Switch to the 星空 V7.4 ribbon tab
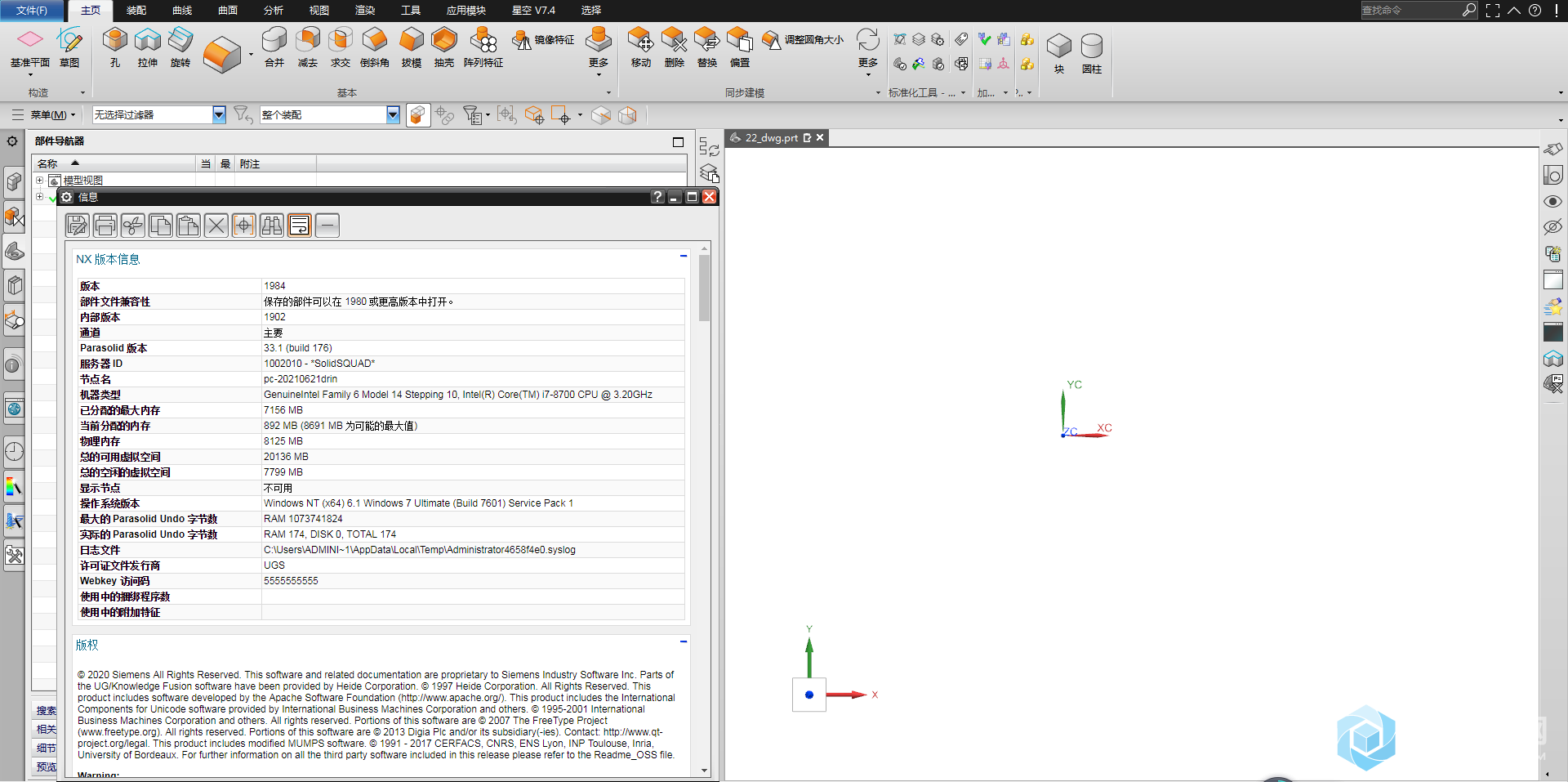The height and width of the screenshot is (782, 1568). click(x=533, y=11)
